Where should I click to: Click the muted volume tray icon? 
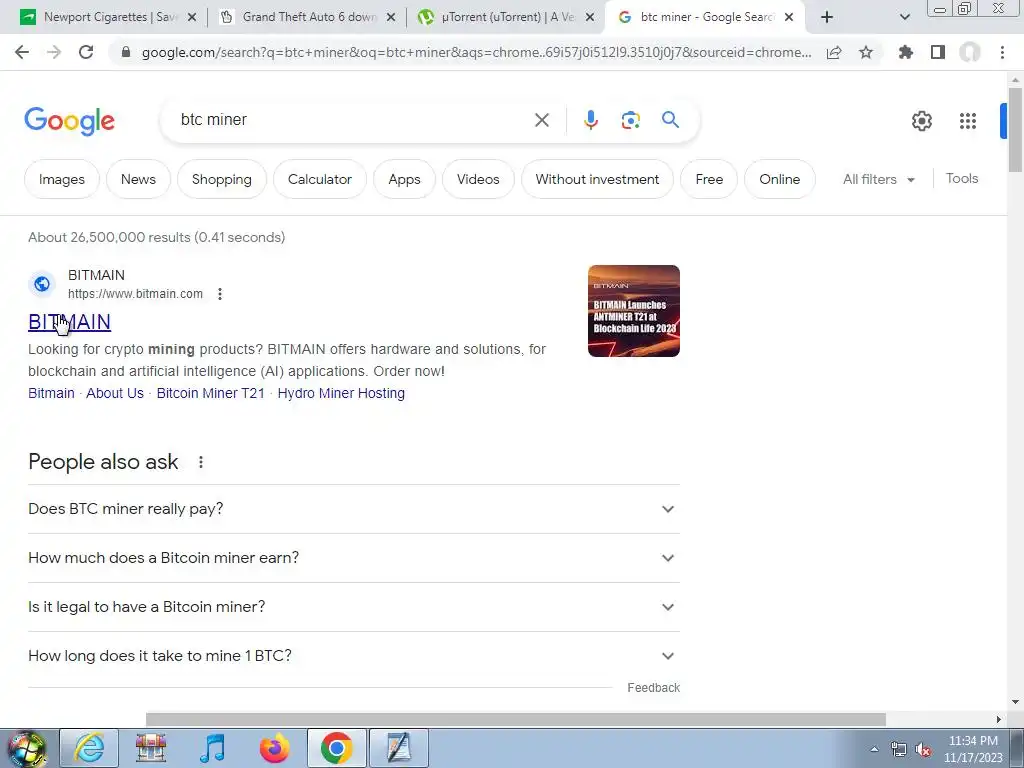tap(923, 749)
